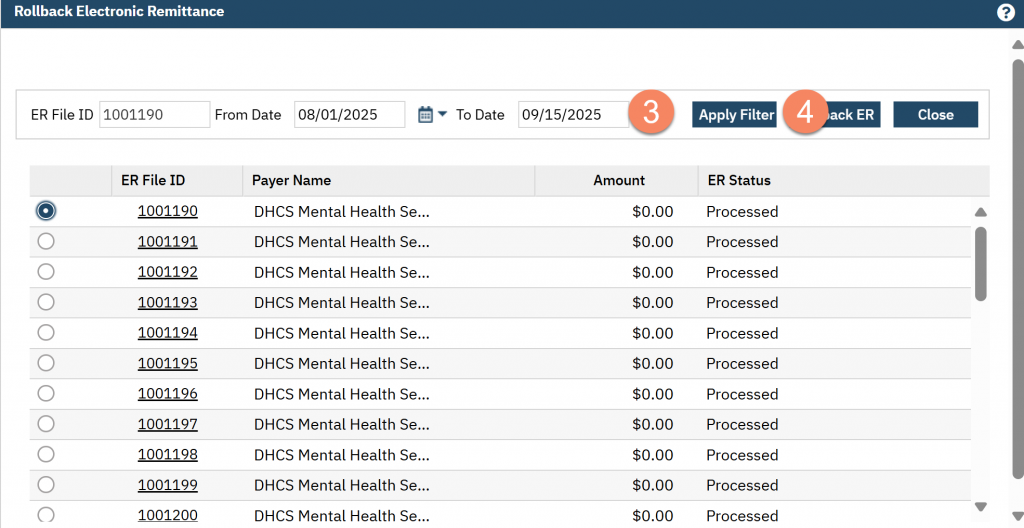Image resolution: width=1024 pixels, height=528 pixels.
Task: Edit the To Date field
Action: tap(572, 115)
